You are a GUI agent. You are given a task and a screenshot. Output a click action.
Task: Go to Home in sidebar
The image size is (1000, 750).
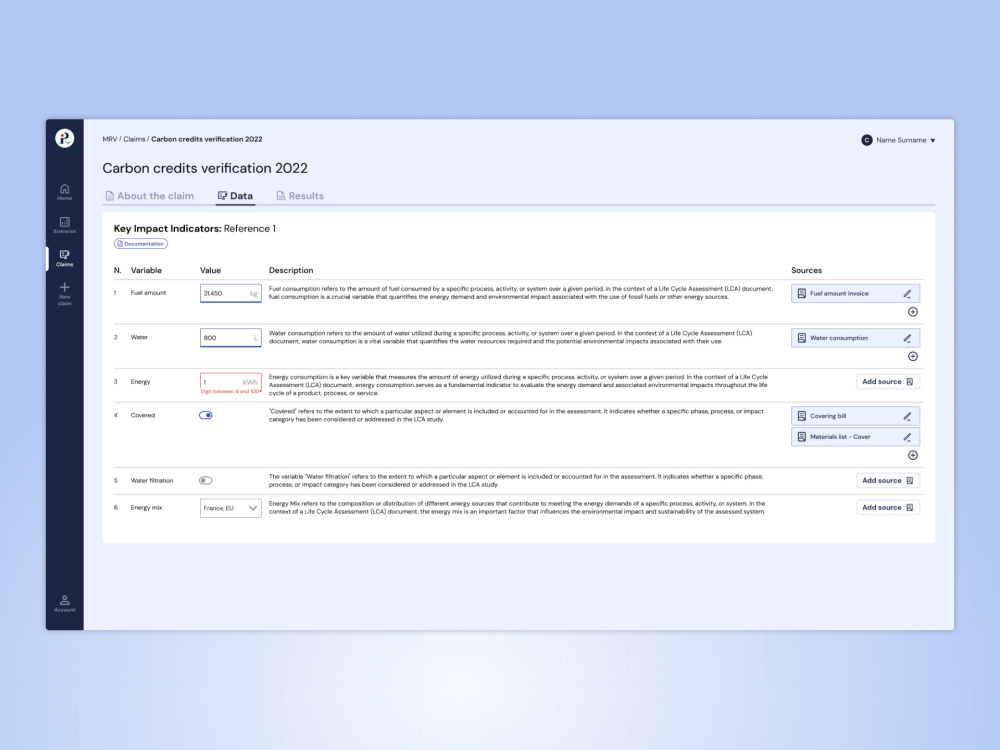(64, 192)
